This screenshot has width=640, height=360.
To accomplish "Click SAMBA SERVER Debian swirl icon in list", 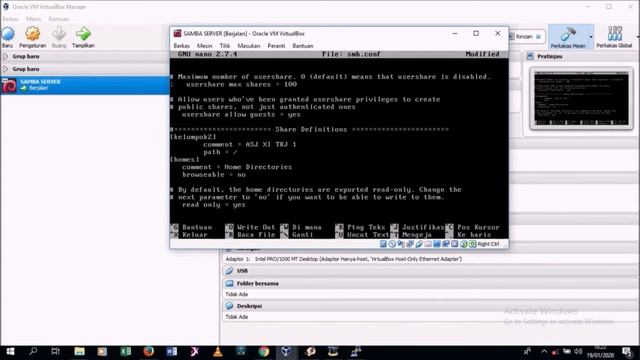I will (x=9, y=85).
